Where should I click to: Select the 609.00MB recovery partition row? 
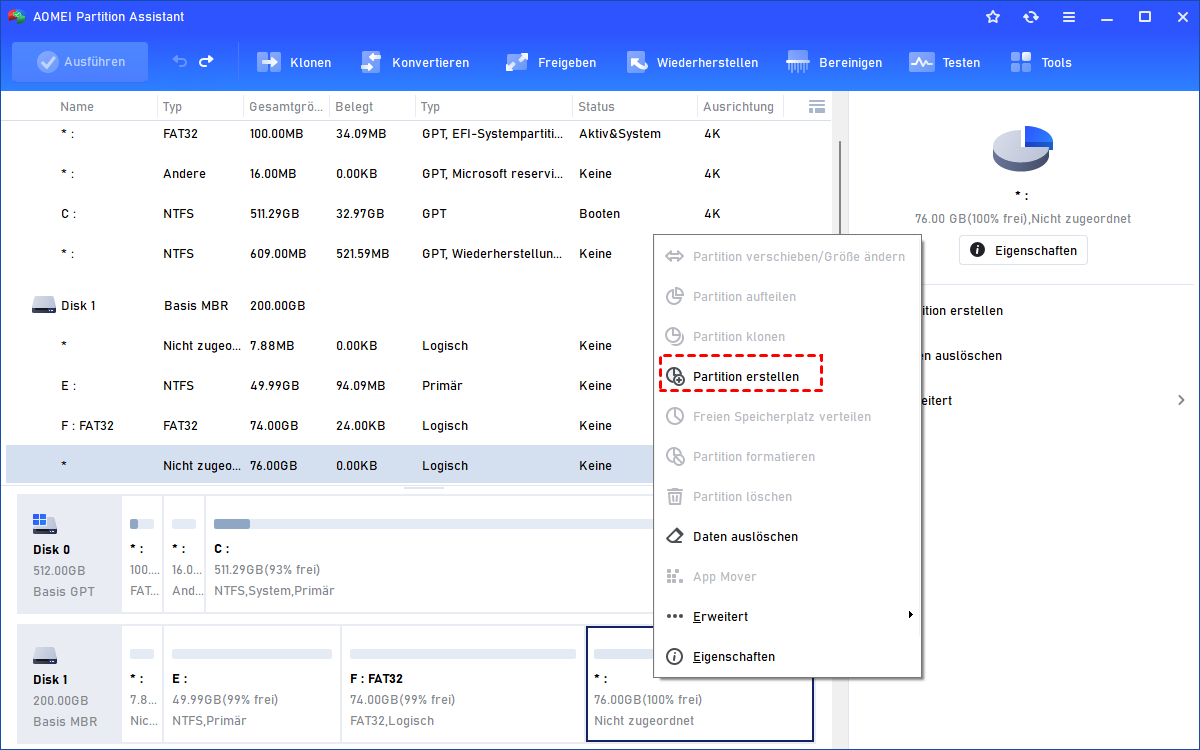(330, 254)
